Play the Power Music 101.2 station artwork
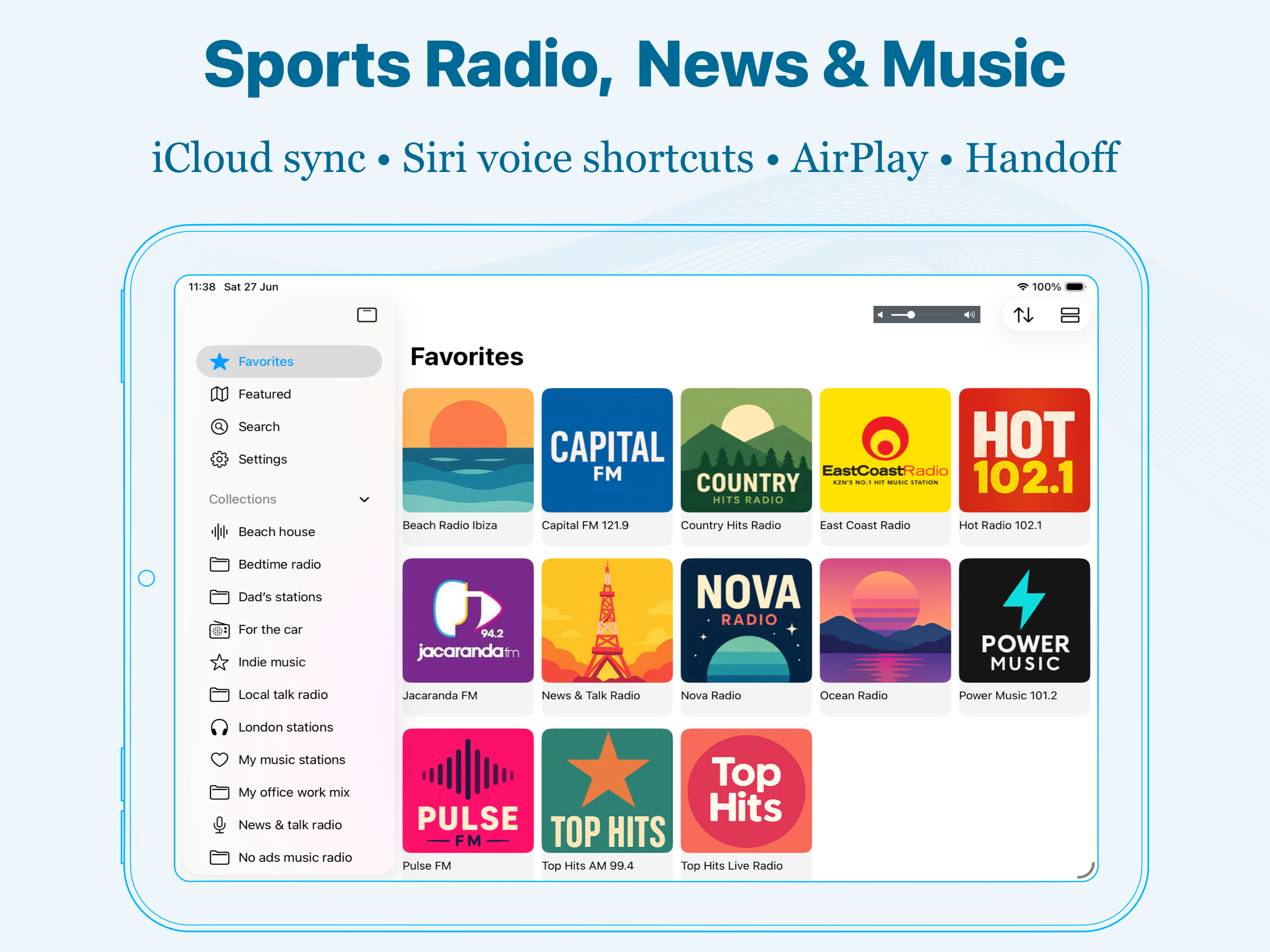The image size is (1270, 952). [x=1024, y=620]
